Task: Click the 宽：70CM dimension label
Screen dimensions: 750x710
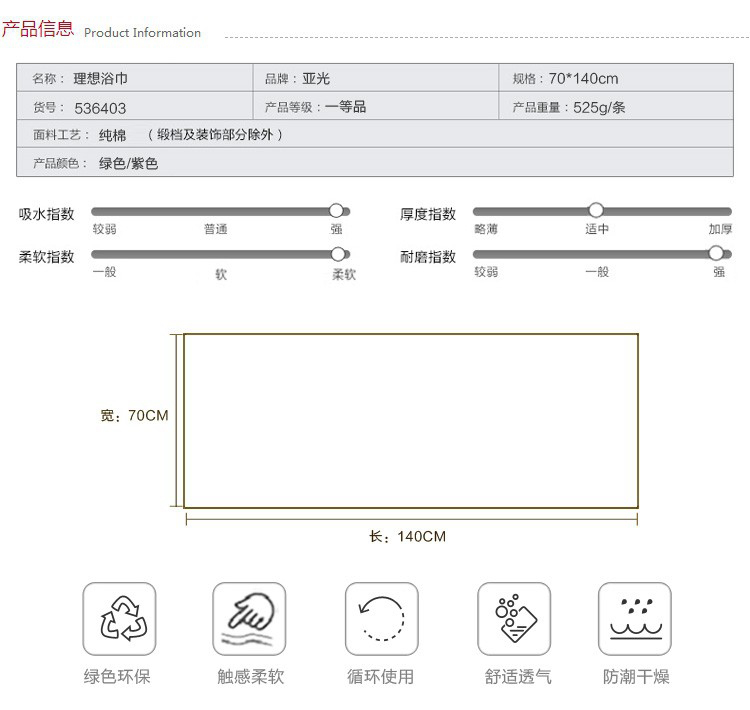Action: (x=134, y=415)
